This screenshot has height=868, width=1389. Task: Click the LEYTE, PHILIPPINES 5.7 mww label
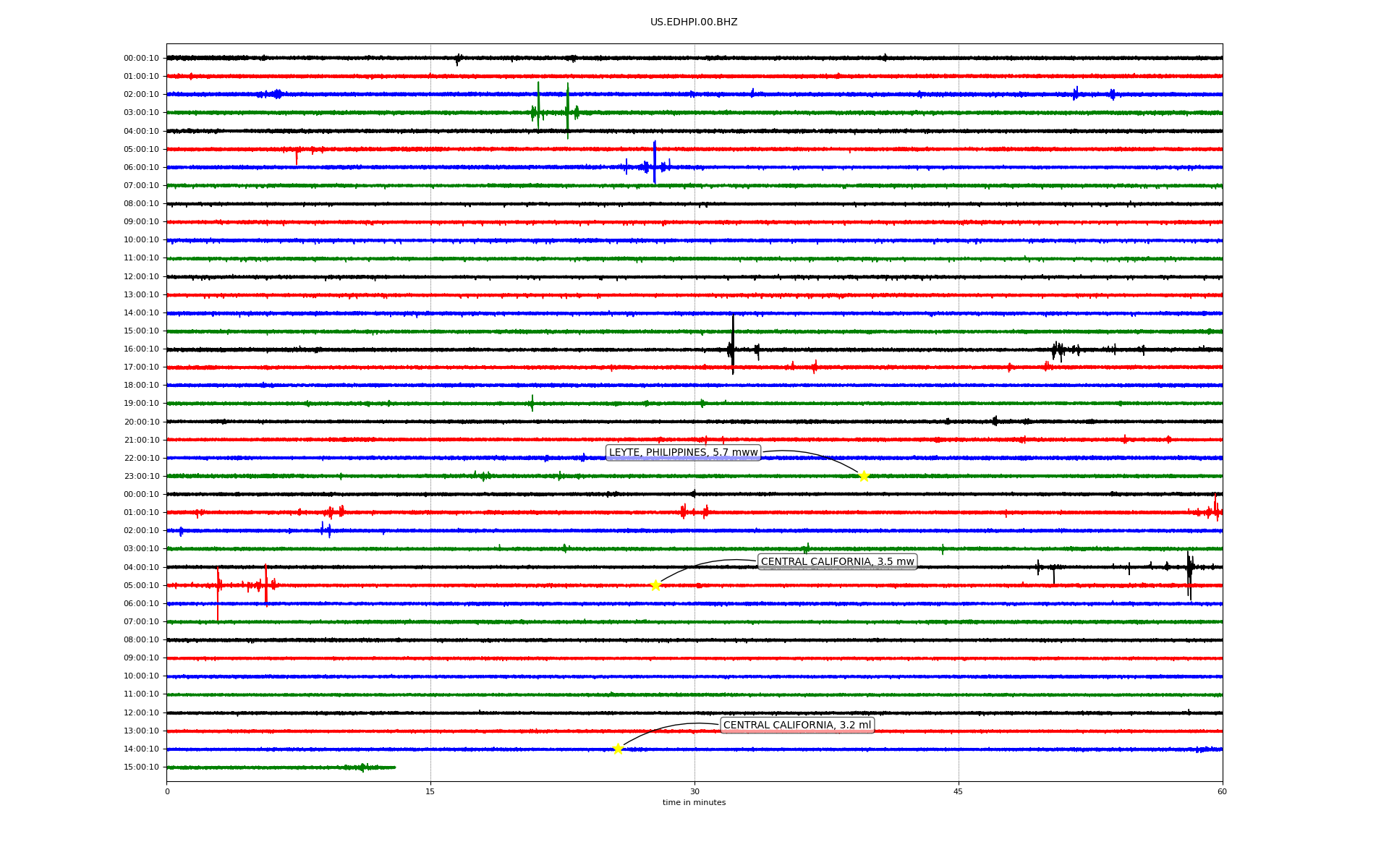683,453
